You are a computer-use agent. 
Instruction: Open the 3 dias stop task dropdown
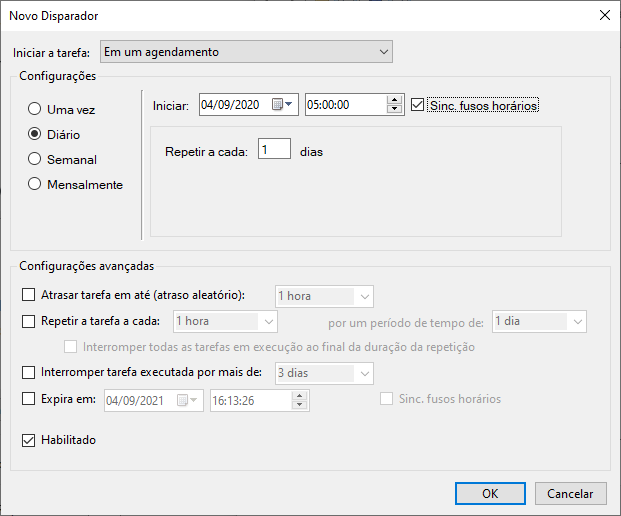point(324,373)
